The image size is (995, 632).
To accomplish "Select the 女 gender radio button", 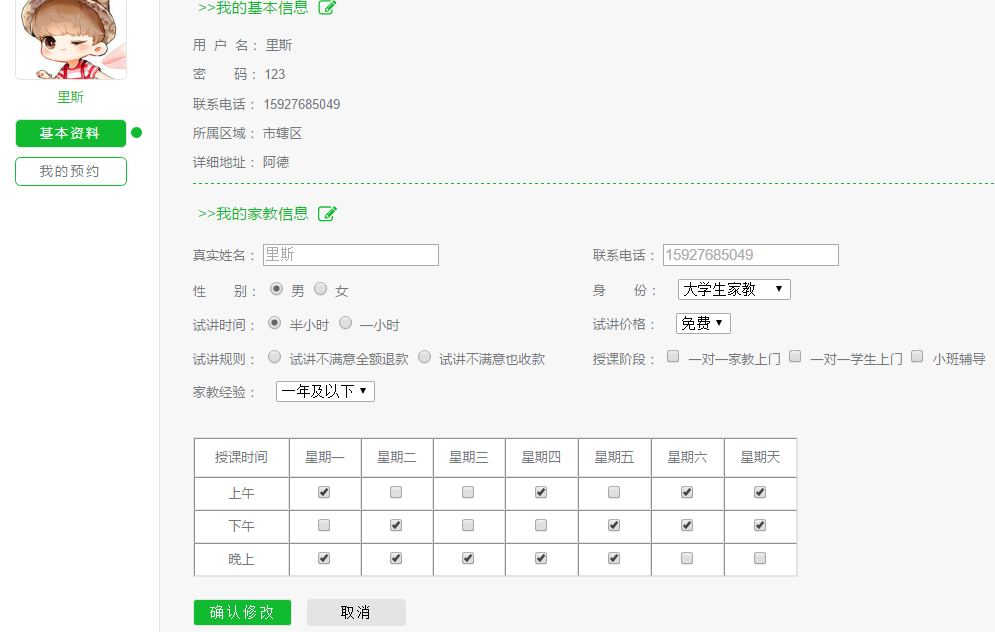I will pos(321,289).
